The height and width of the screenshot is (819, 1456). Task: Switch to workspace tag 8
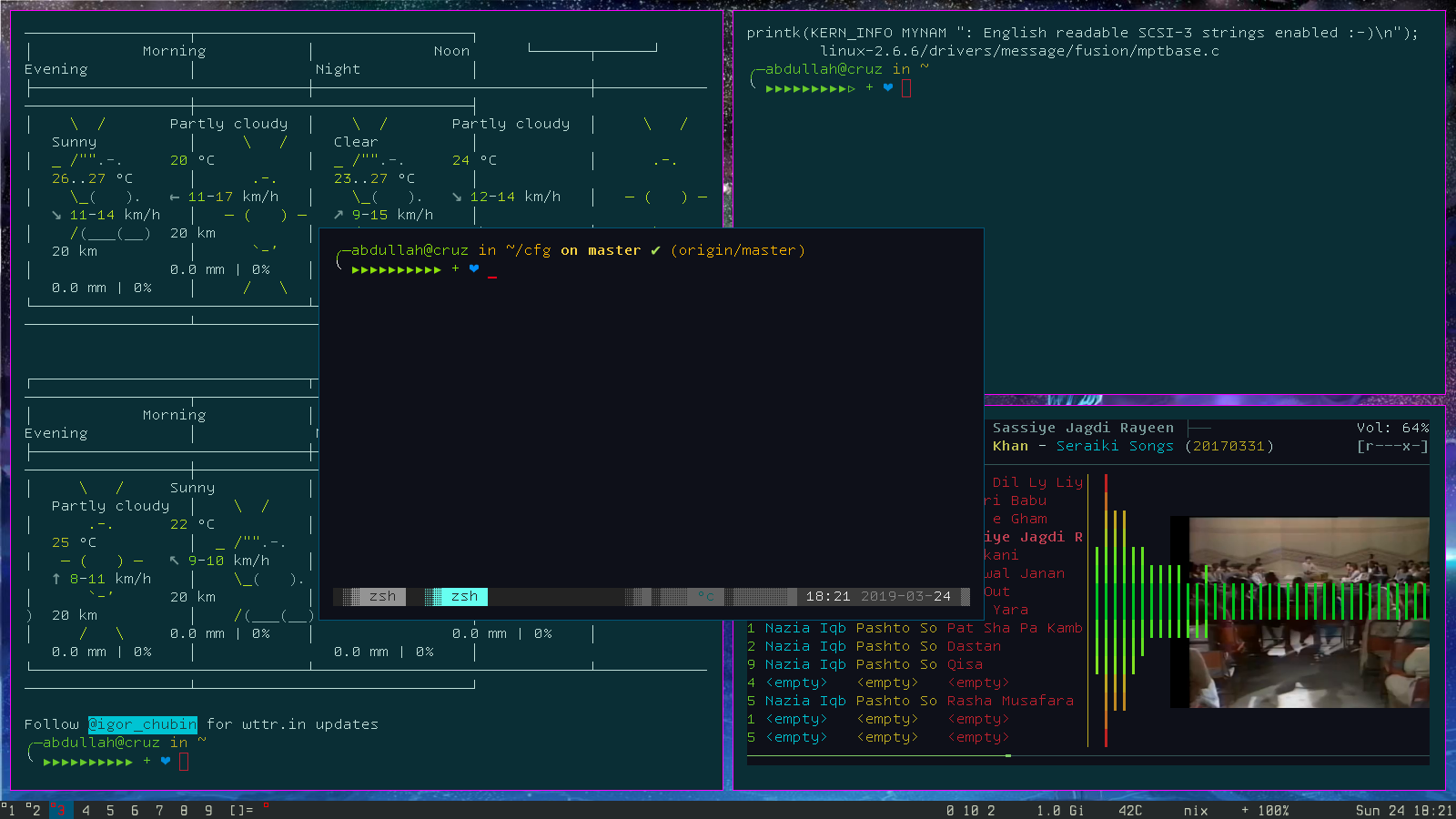184,810
